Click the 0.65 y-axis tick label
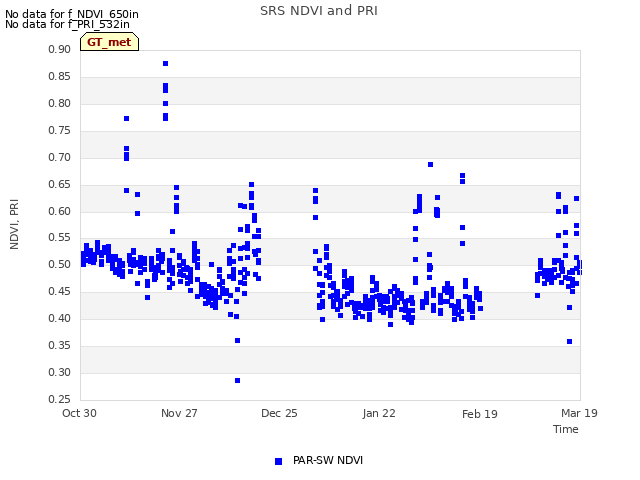This screenshot has height=480, width=640. [59, 184]
